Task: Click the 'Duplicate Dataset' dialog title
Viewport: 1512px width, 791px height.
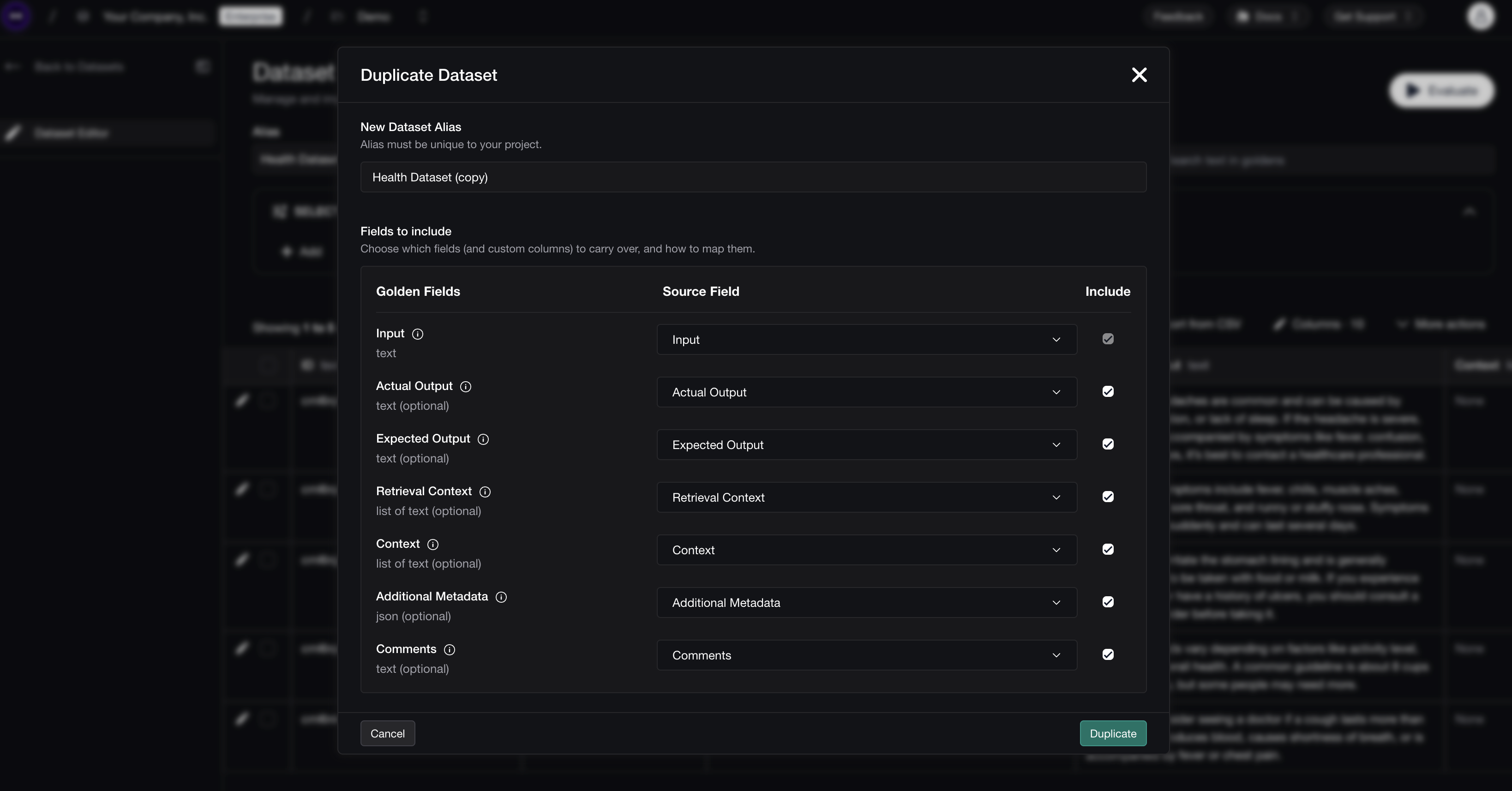Action: (428, 75)
